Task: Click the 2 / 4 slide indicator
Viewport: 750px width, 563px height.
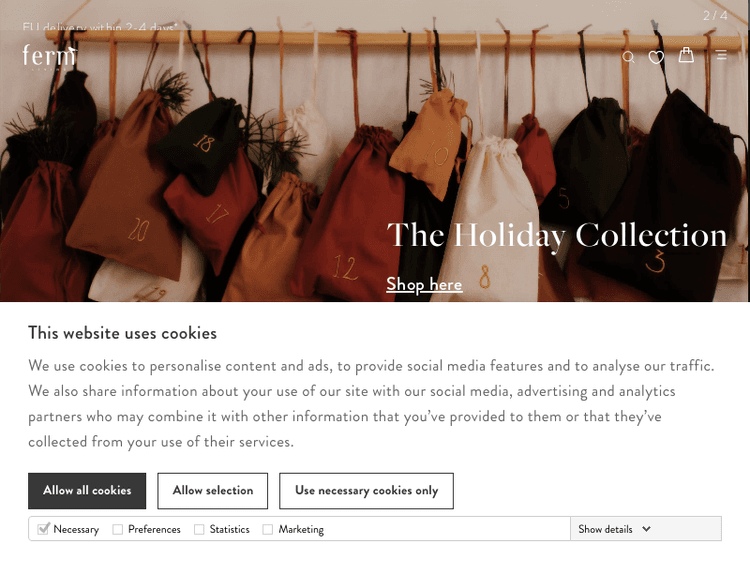Action: [x=715, y=16]
